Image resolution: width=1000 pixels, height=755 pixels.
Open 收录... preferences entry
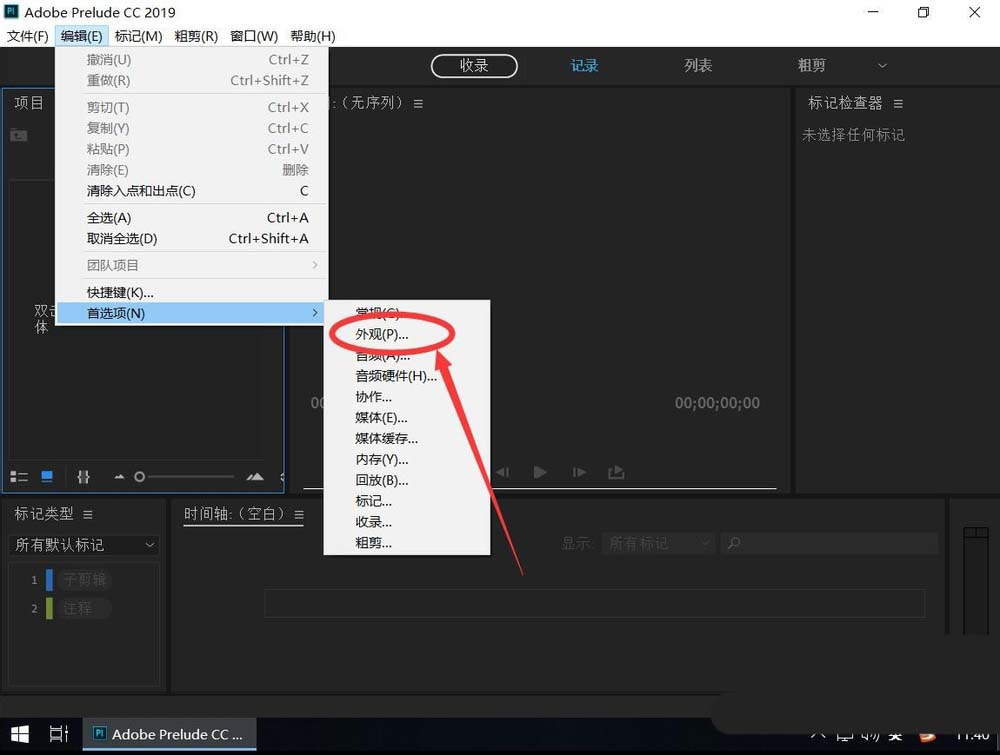tap(374, 522)
